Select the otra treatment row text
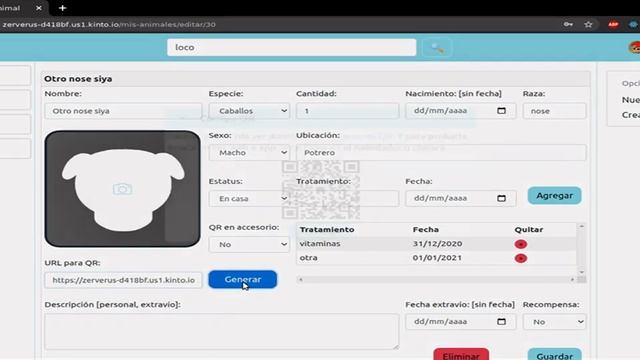 [309, 258]
